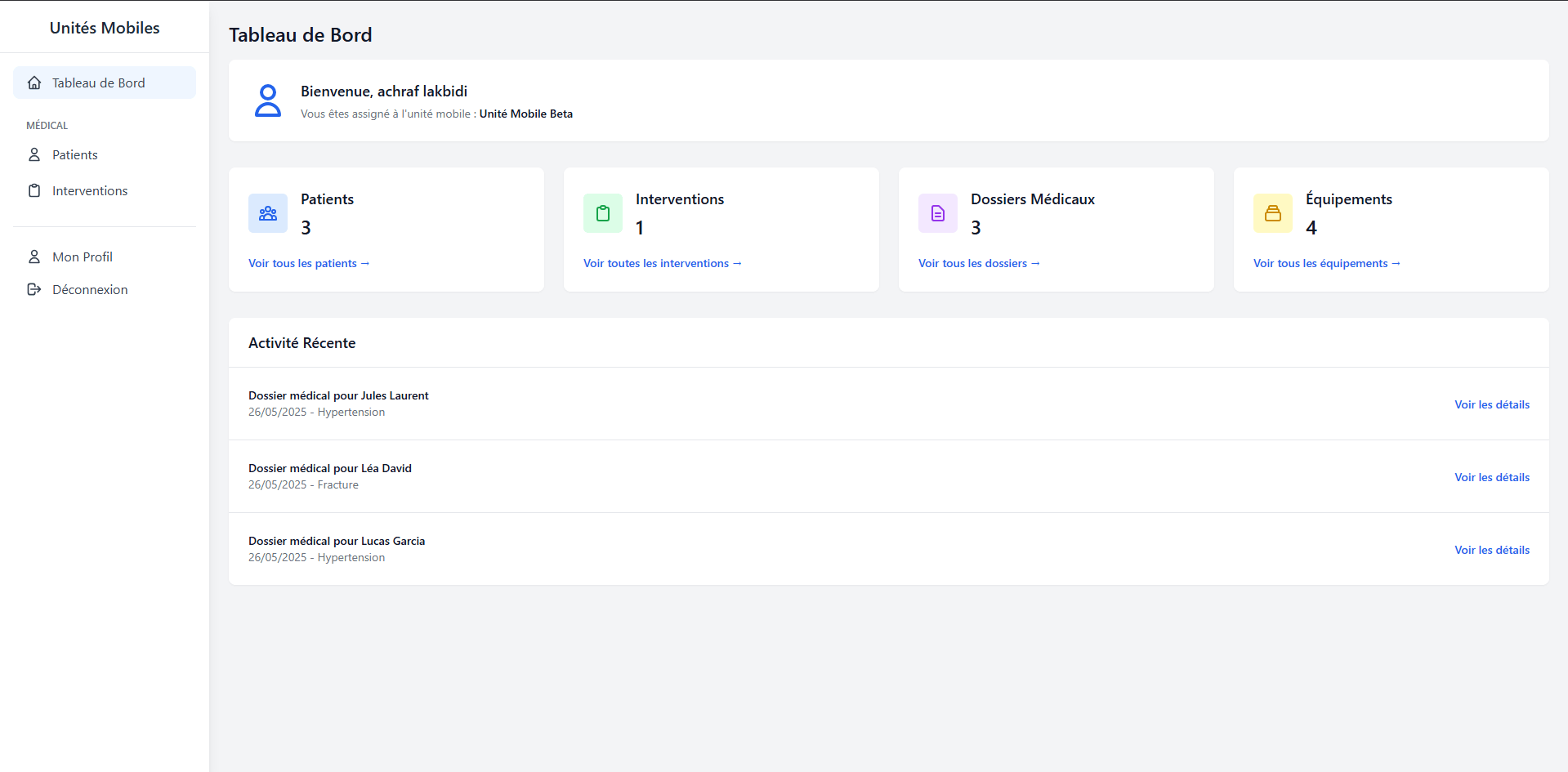Click the blue user avatar in welcome banner
Image resolution: width=1568 pixels, height=772 pixels.
[268, 100]
